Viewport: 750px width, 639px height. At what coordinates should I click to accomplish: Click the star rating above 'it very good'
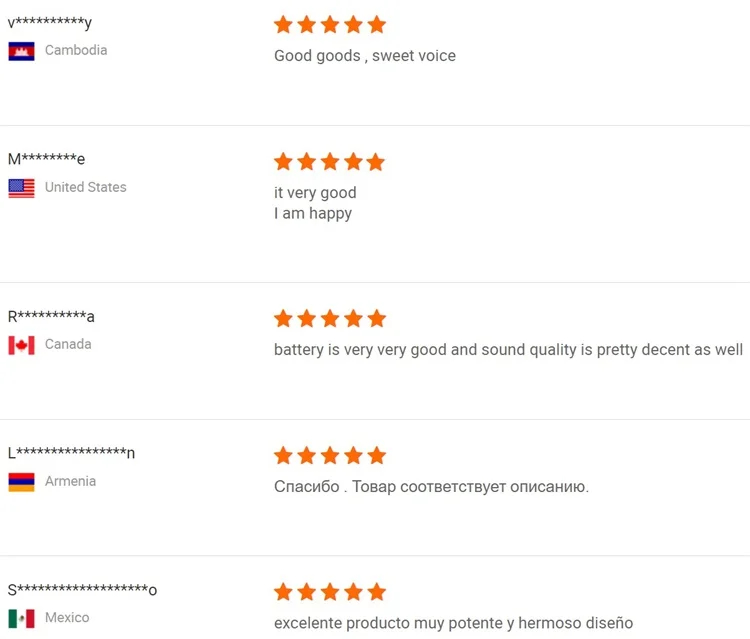pos(329,162)
